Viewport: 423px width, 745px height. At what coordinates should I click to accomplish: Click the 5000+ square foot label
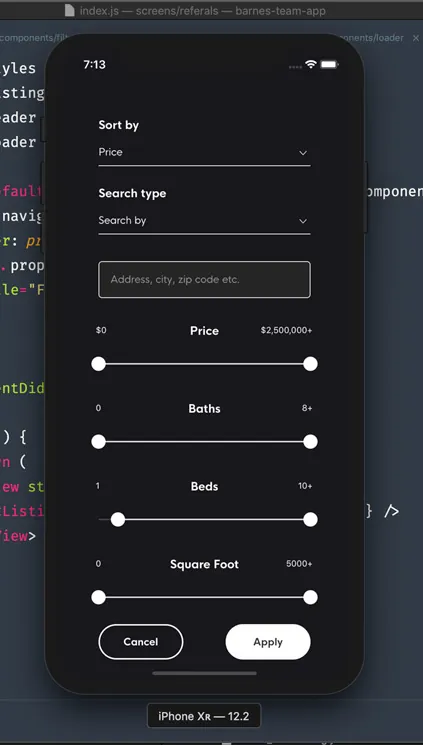click(299, 564)
